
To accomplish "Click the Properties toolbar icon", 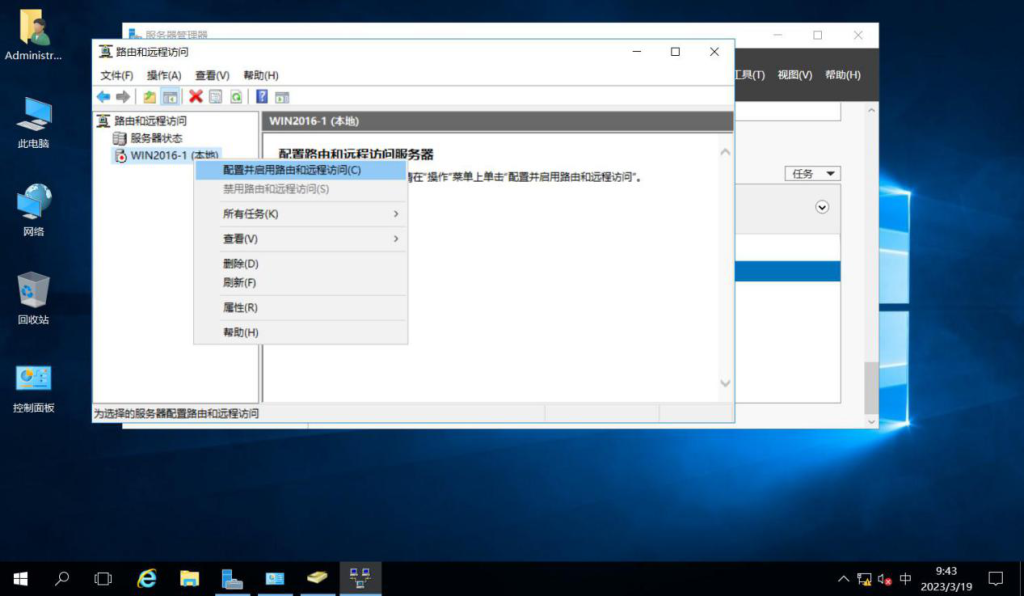I will point(216,97).
